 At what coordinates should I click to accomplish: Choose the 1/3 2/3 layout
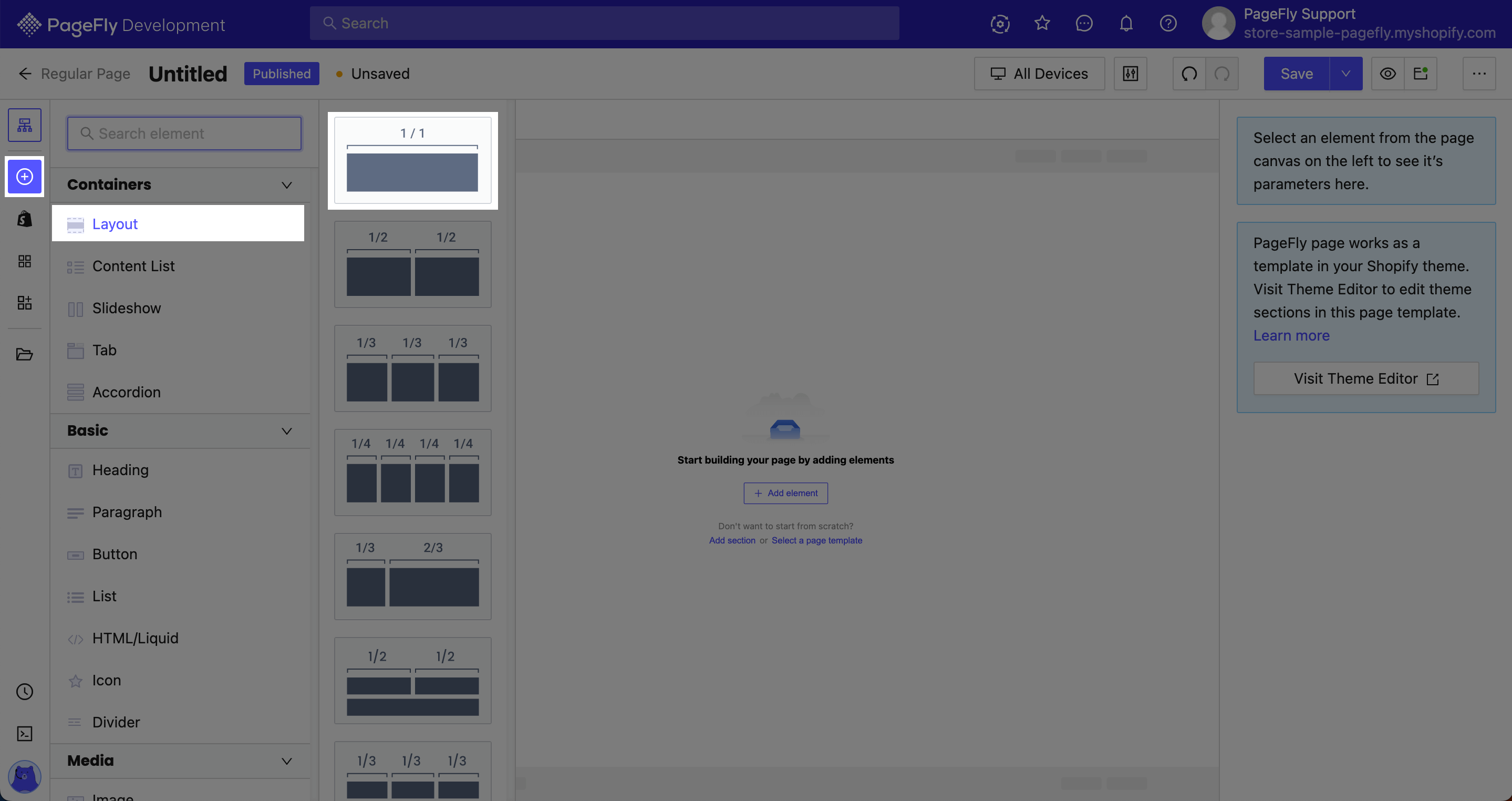pos(412,577)
